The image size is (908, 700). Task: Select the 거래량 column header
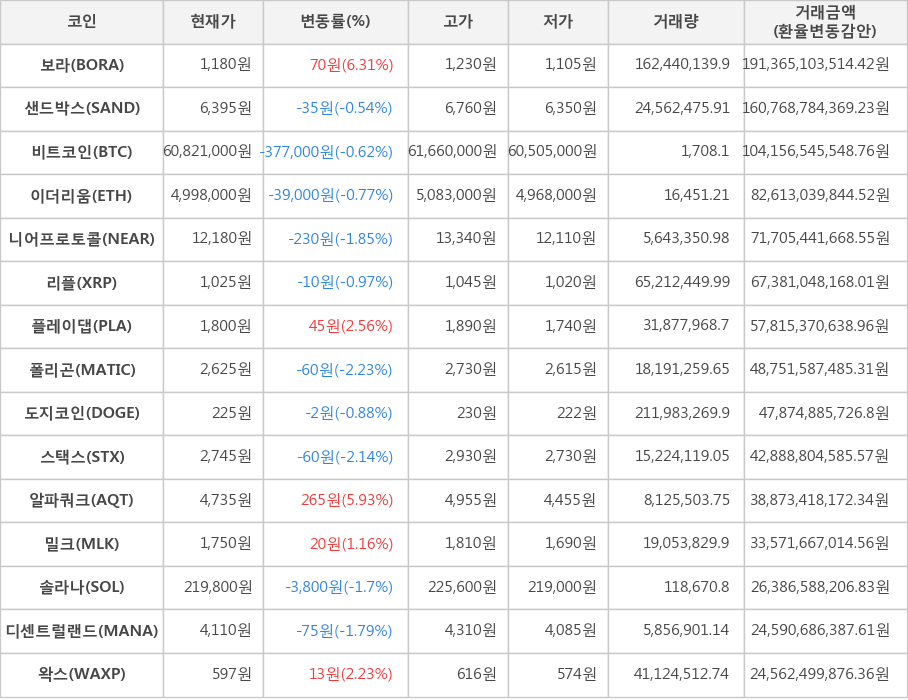pyautogui.click(x=676, y=22)
